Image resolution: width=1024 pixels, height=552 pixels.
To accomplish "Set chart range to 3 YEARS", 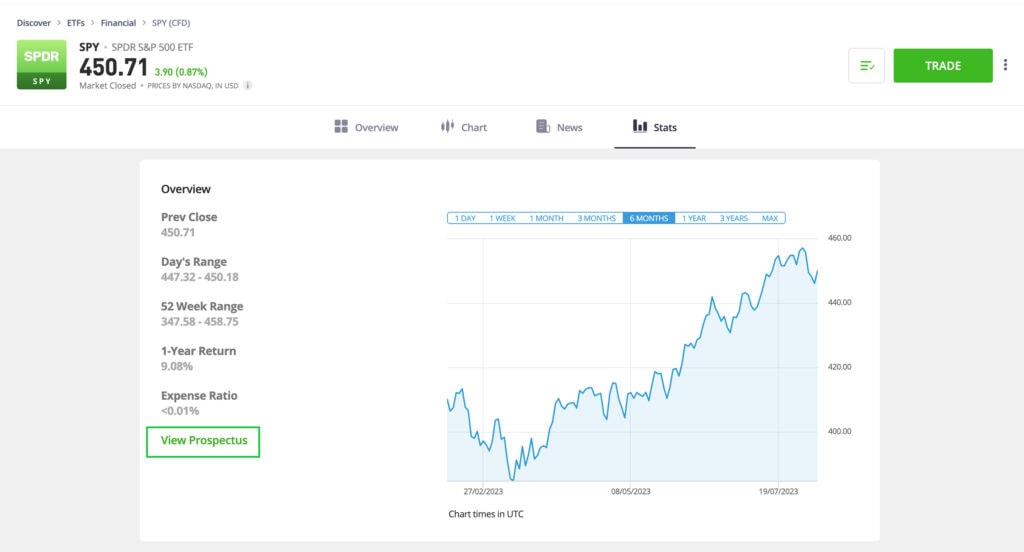I will pos(733,218).
